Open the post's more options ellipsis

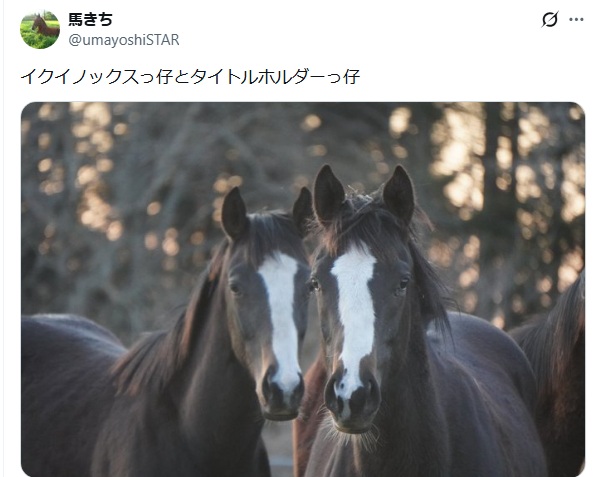[x=576, y=19]
